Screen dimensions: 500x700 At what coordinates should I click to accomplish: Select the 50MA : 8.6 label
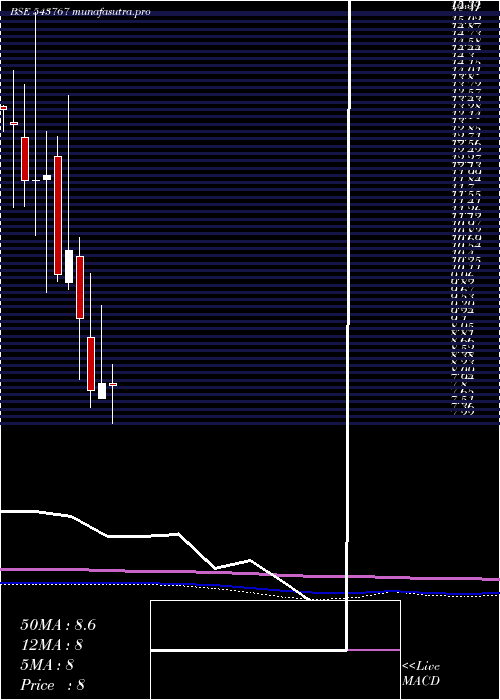click(x=58, y=625)
